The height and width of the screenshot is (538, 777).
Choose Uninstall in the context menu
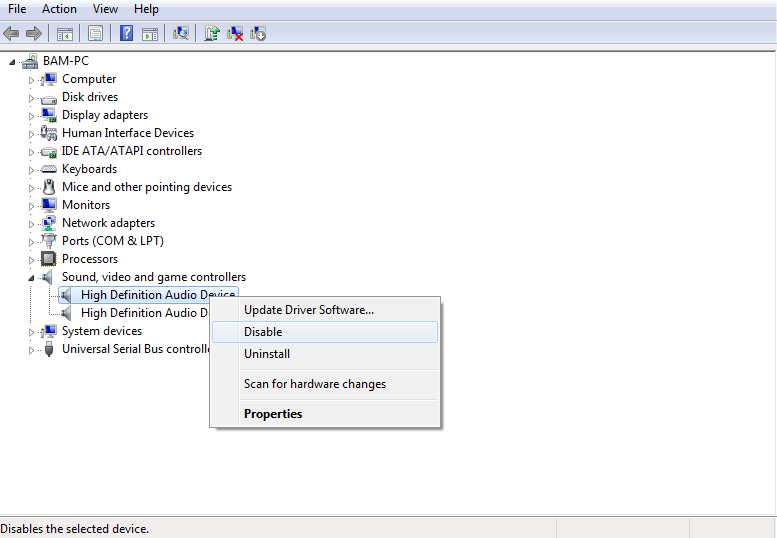325,354
